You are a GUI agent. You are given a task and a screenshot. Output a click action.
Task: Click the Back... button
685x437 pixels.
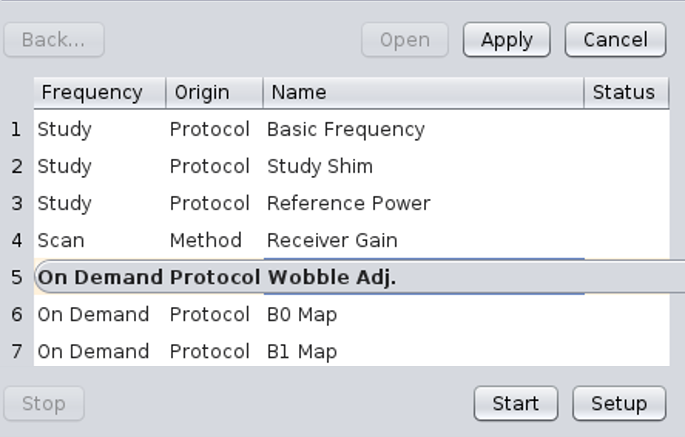pos(54,40)
